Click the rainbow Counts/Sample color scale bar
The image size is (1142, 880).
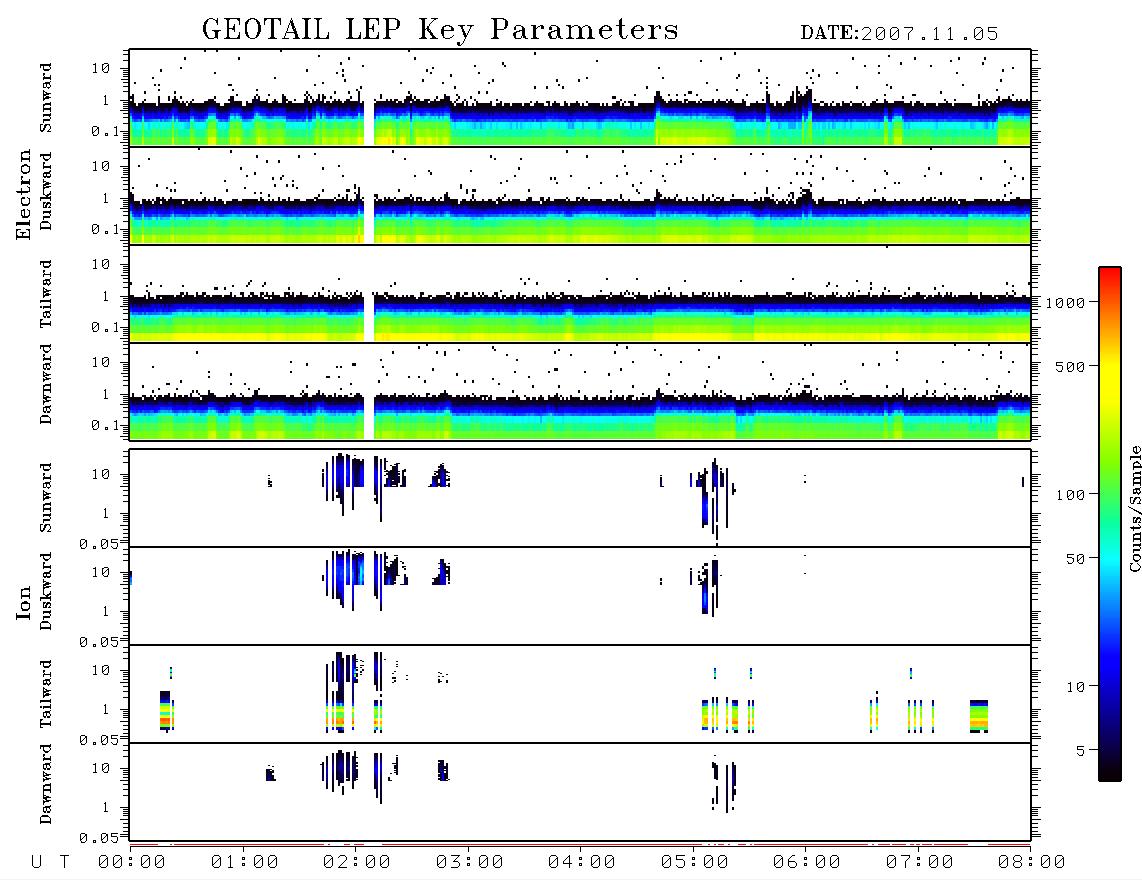[x=1110, y=525]
